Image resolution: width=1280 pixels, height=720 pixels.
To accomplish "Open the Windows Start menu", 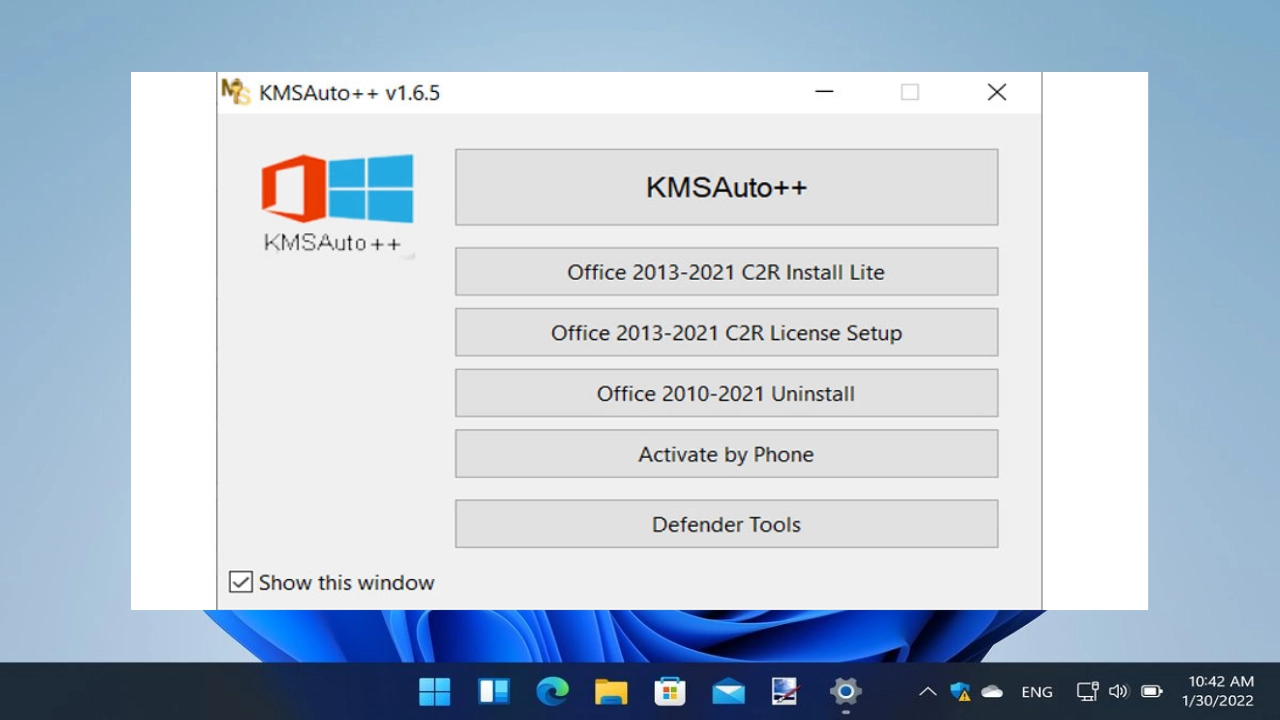I will coord(435,691).
